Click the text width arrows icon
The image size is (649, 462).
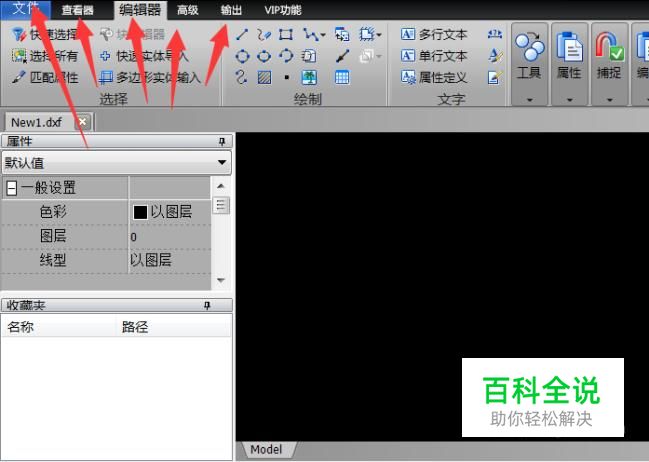pos(495,34)
